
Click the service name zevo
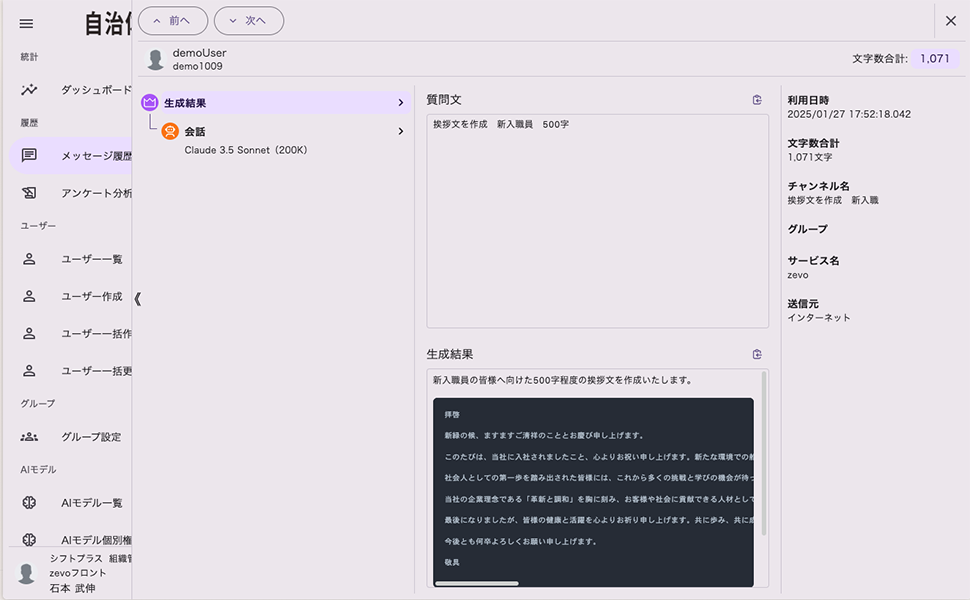pos(797,275)
